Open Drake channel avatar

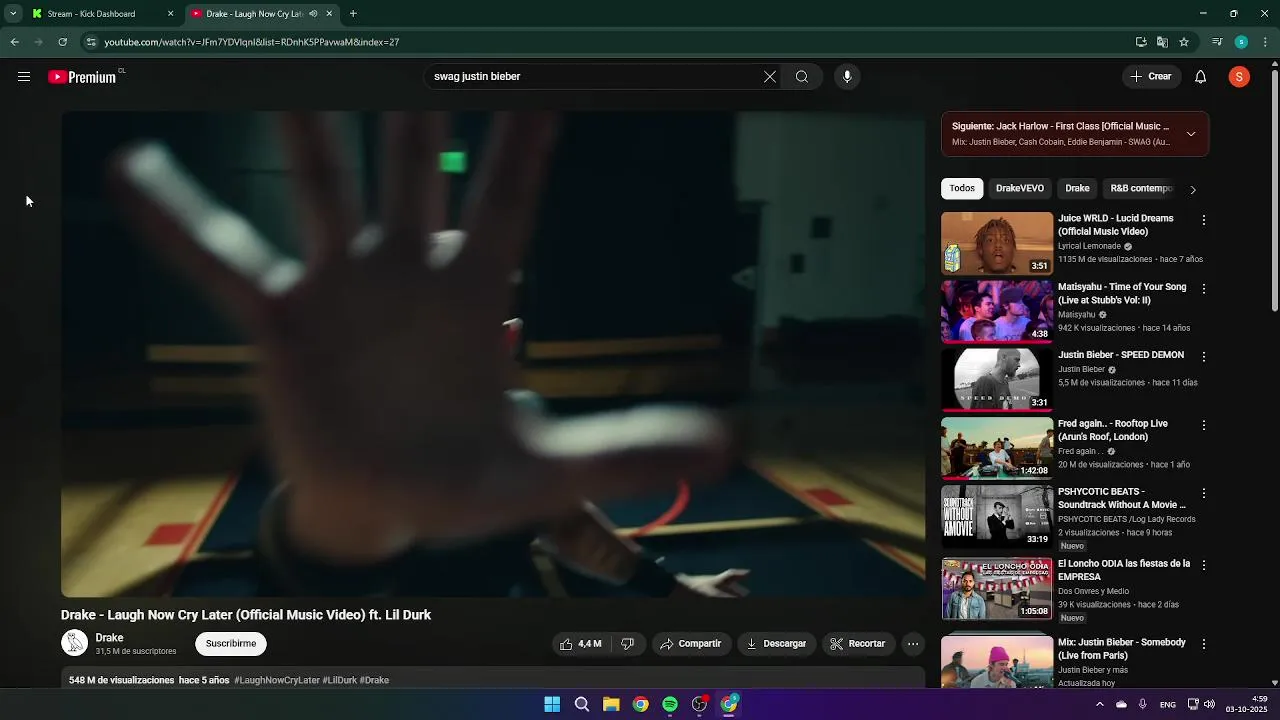point(75,643)
